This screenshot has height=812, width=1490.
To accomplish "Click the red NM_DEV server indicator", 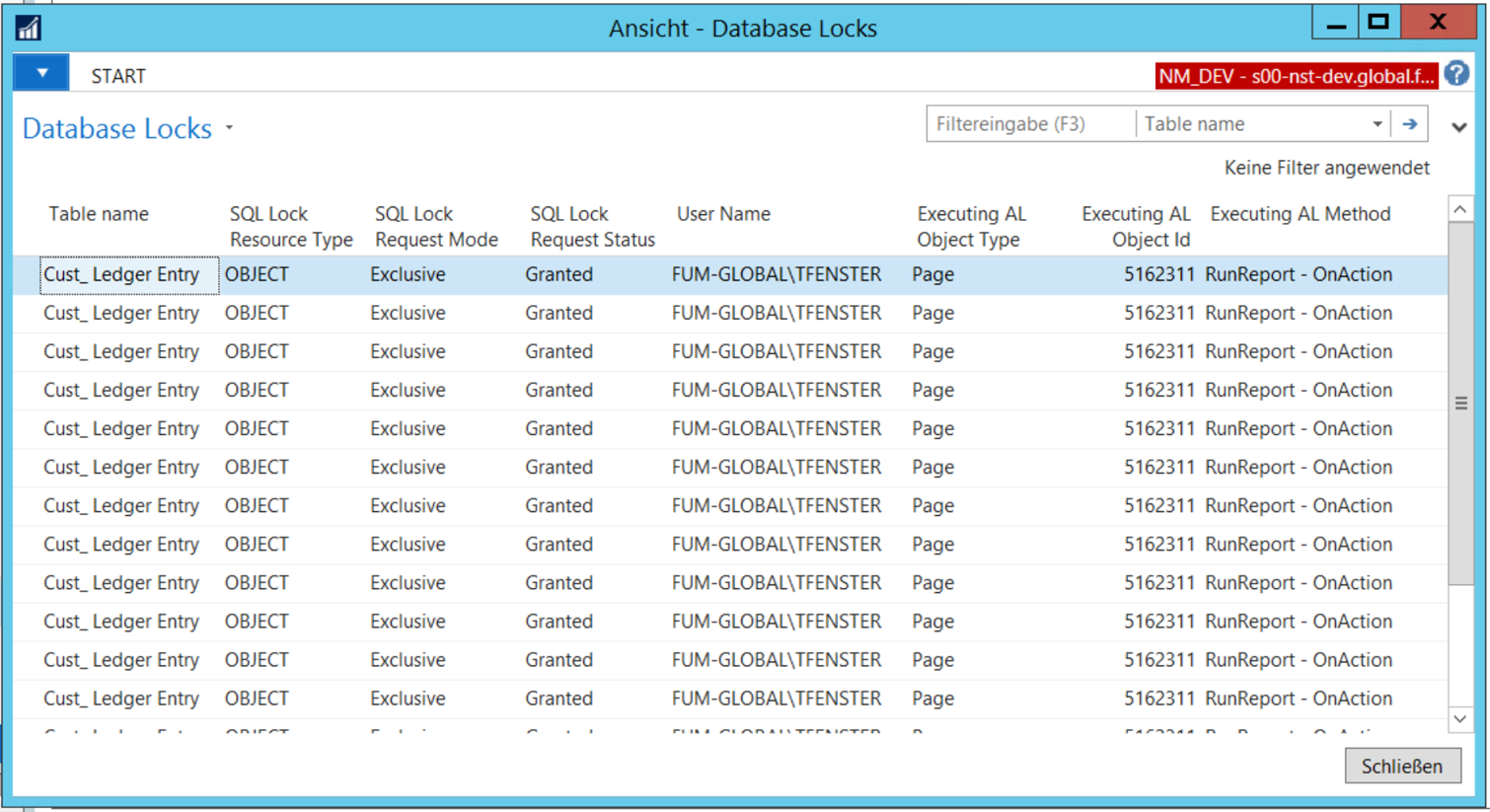I will (x=1297, y=76).
